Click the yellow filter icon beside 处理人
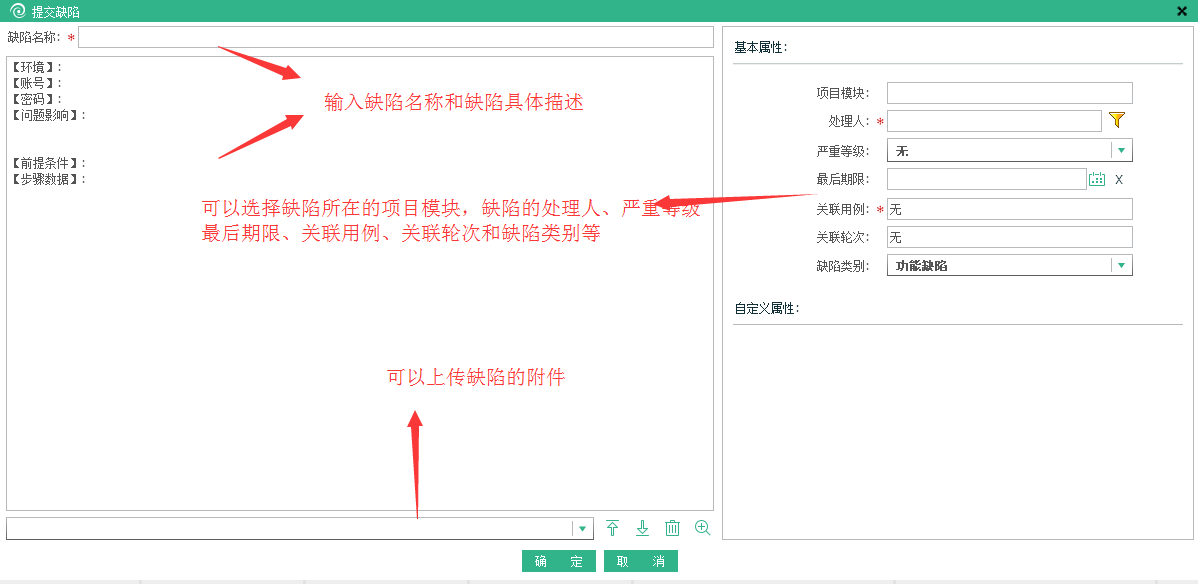Viewport: 1198px width, 584px height. pos(1117,120)
